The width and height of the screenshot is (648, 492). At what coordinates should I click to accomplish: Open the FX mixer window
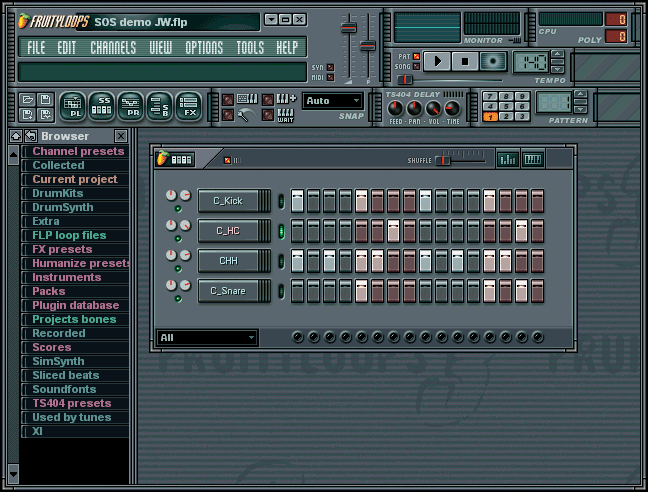pos(188,105)
